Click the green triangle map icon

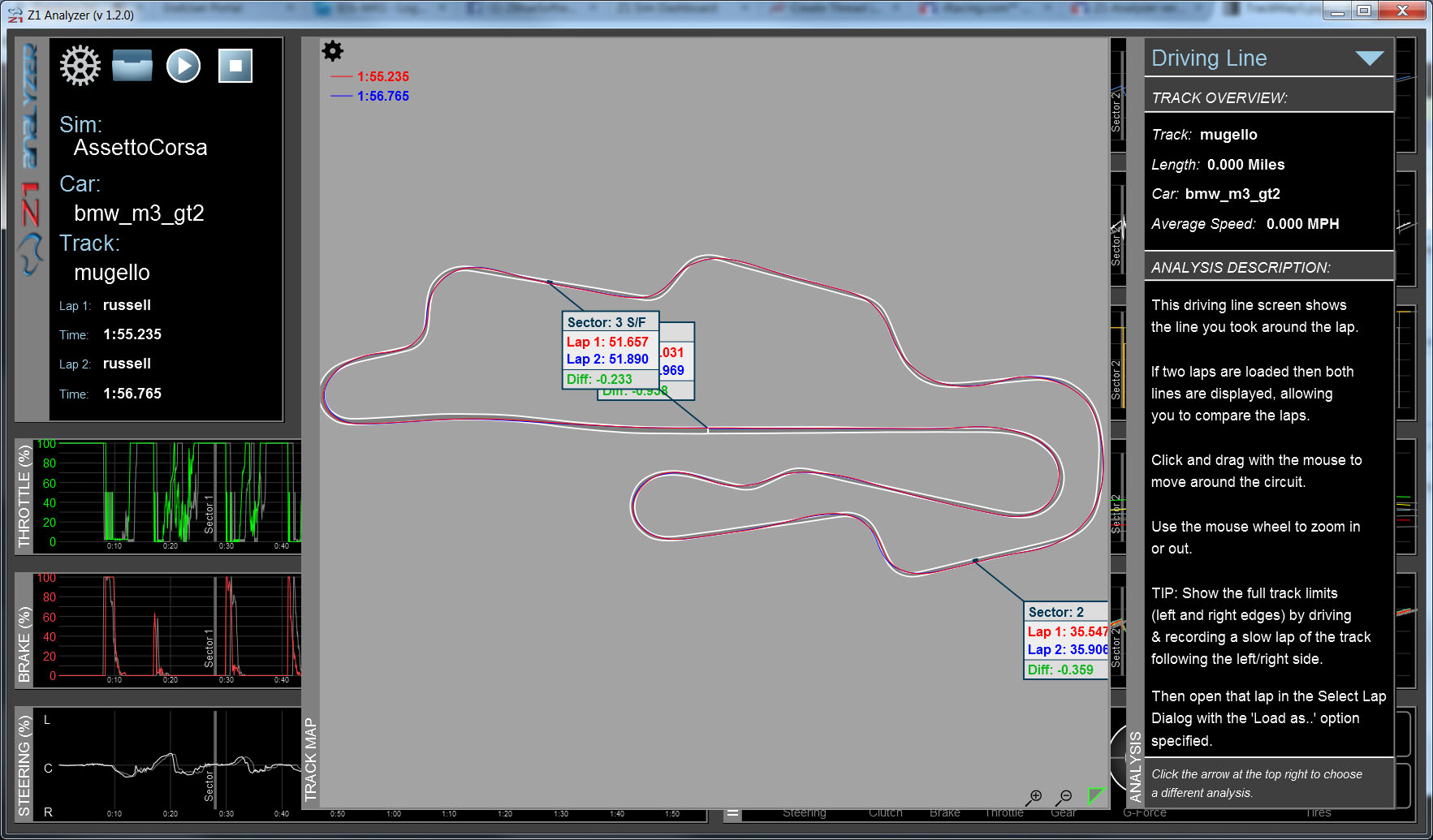[x=1096, y=795]
